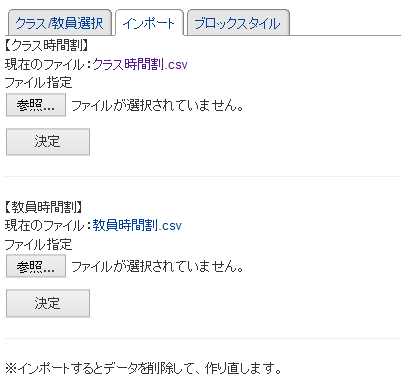Click the no-file-selected text in クラス時間割 section
Viewport: 401px width, 387px height.
[157, 105]
